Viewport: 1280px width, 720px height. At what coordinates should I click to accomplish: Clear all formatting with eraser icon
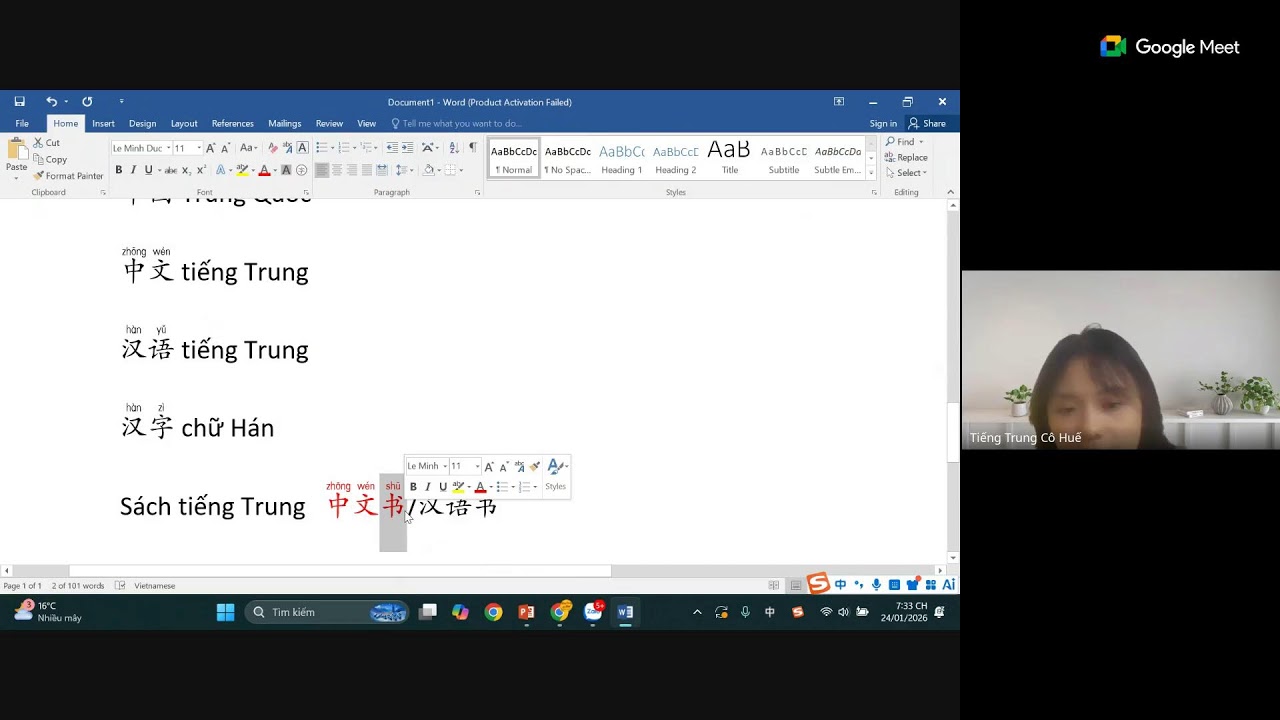(272, 148)
